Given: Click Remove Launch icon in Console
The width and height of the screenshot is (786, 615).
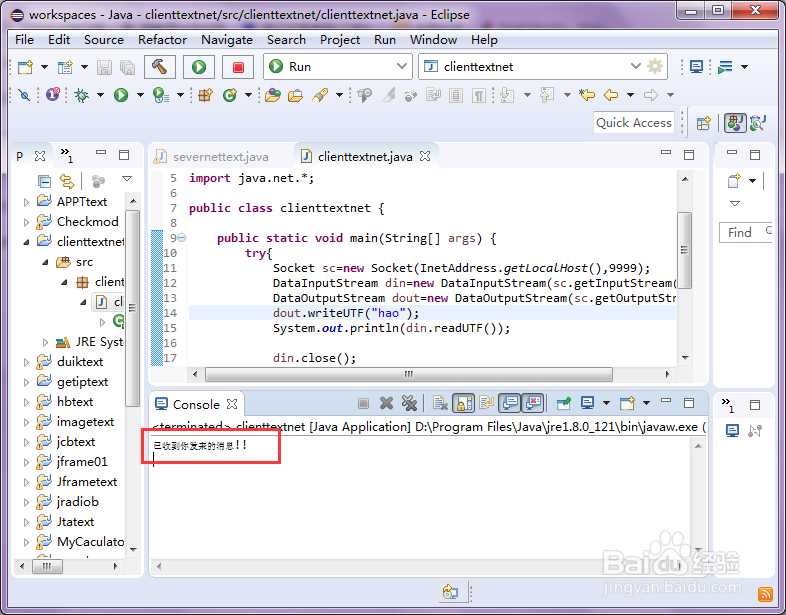Looking at the screenshot, I should (x=386, y=403).
